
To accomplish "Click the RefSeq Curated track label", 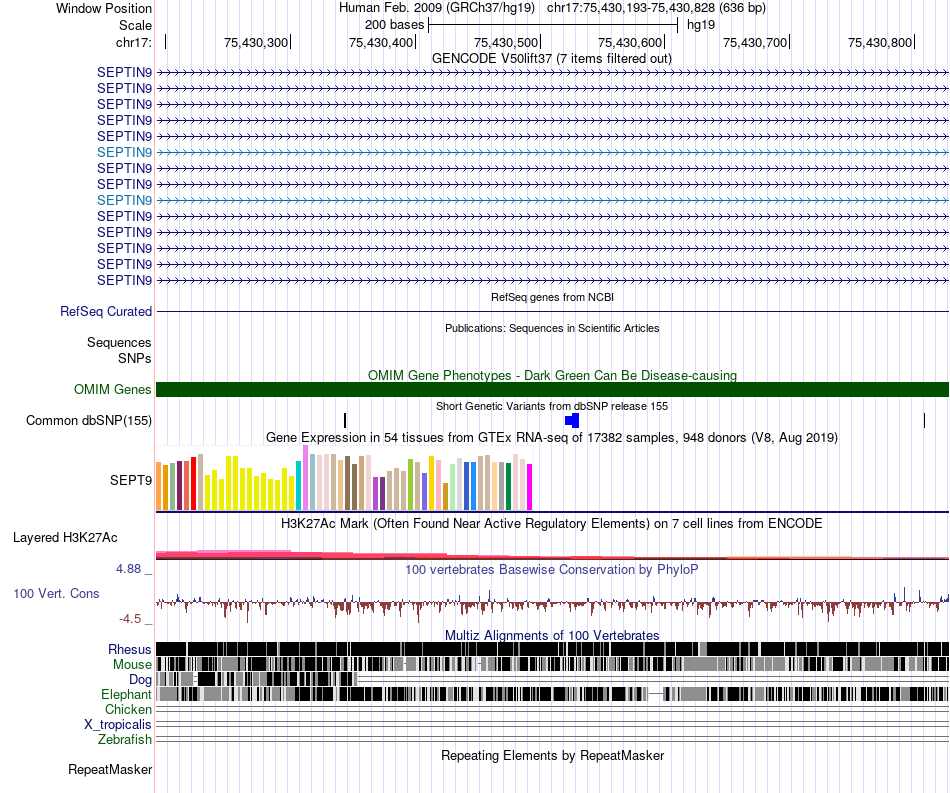I will [x=106, y=311].
